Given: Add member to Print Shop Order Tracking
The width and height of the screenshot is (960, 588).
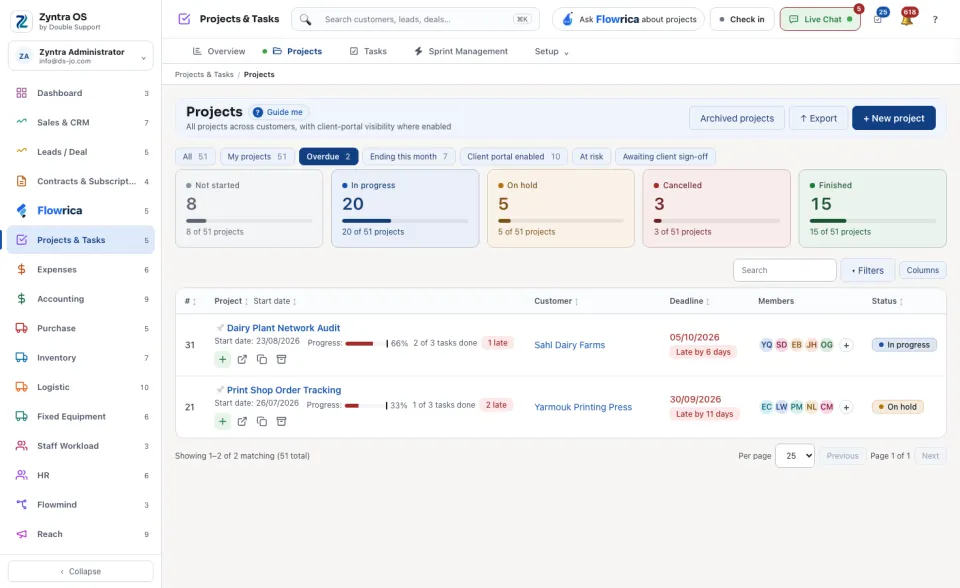Looking at the screenshot, I should (x=846, y=407).
